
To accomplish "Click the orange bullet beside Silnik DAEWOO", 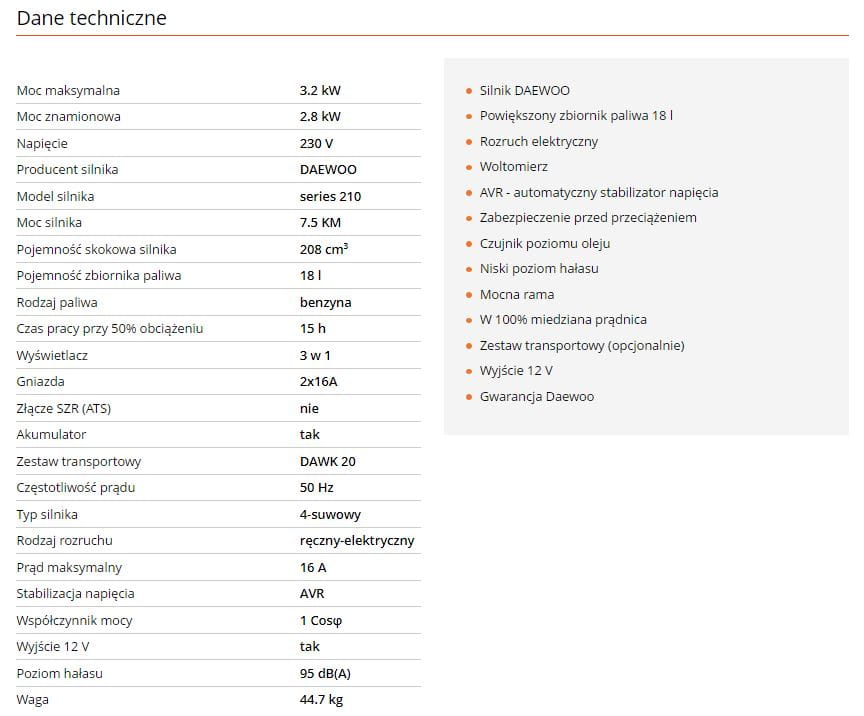I will click(x=469, y=91).
